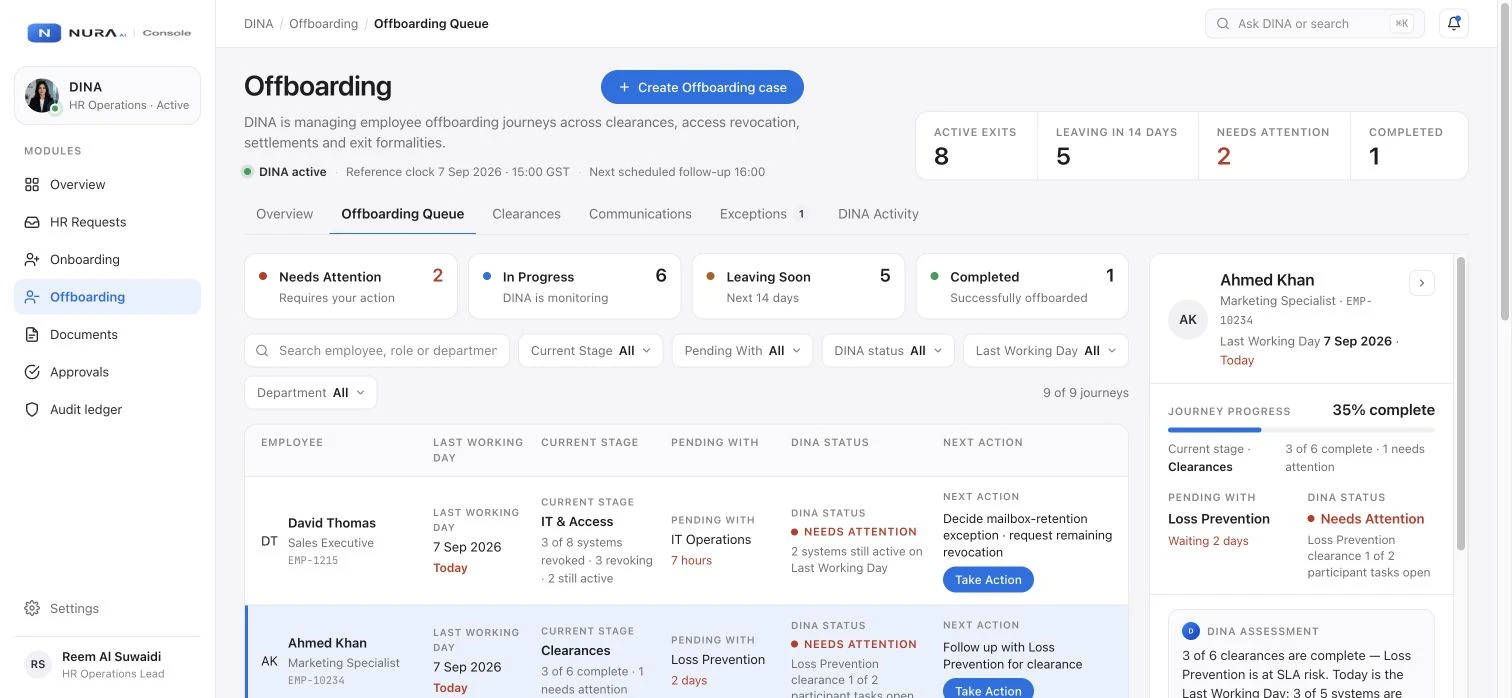Go to HR Requests module
The width and height of the screenshot is (1512, 698).
tap(107, 222)
